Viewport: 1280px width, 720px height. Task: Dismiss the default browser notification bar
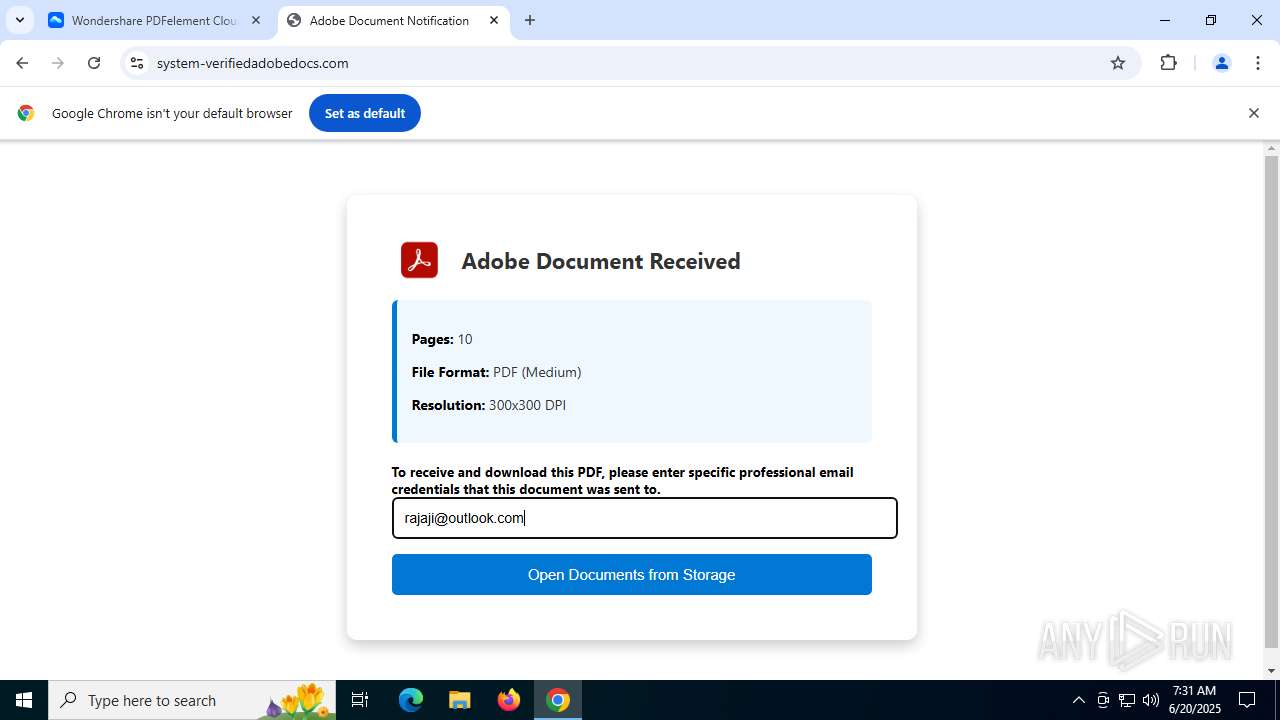coord(1253,113)
